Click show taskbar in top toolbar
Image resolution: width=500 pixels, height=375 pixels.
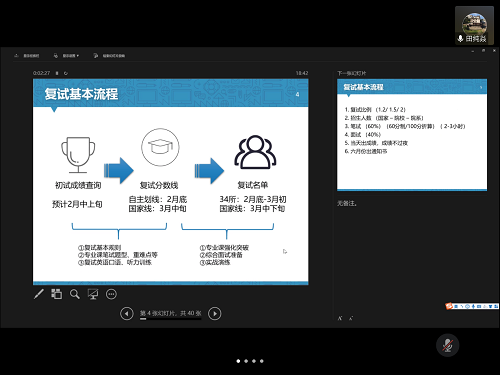click(27, 56)
